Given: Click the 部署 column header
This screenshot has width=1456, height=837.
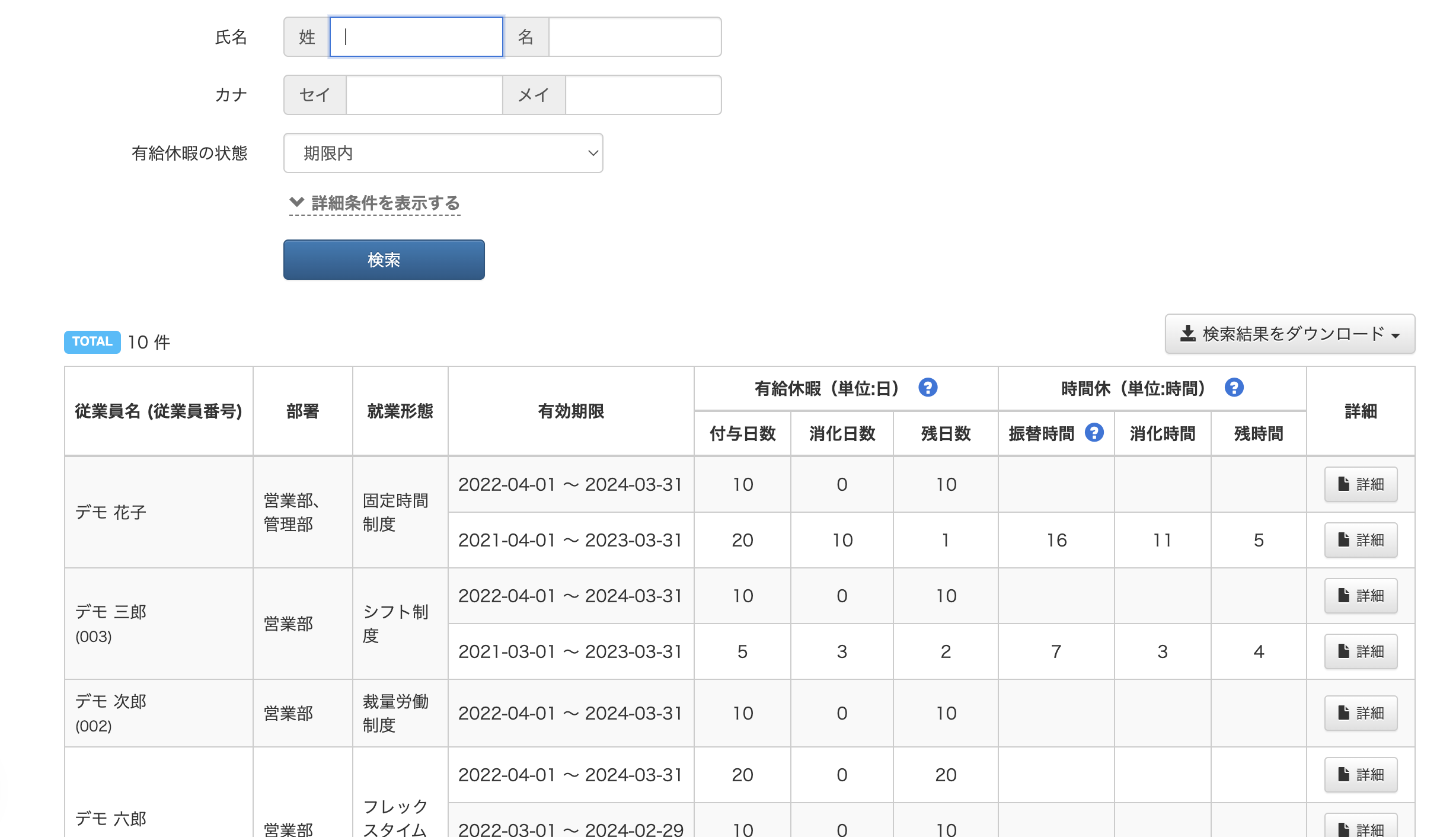Looking at the screenshot, I should pyautogui.click(x=303, y=411).
